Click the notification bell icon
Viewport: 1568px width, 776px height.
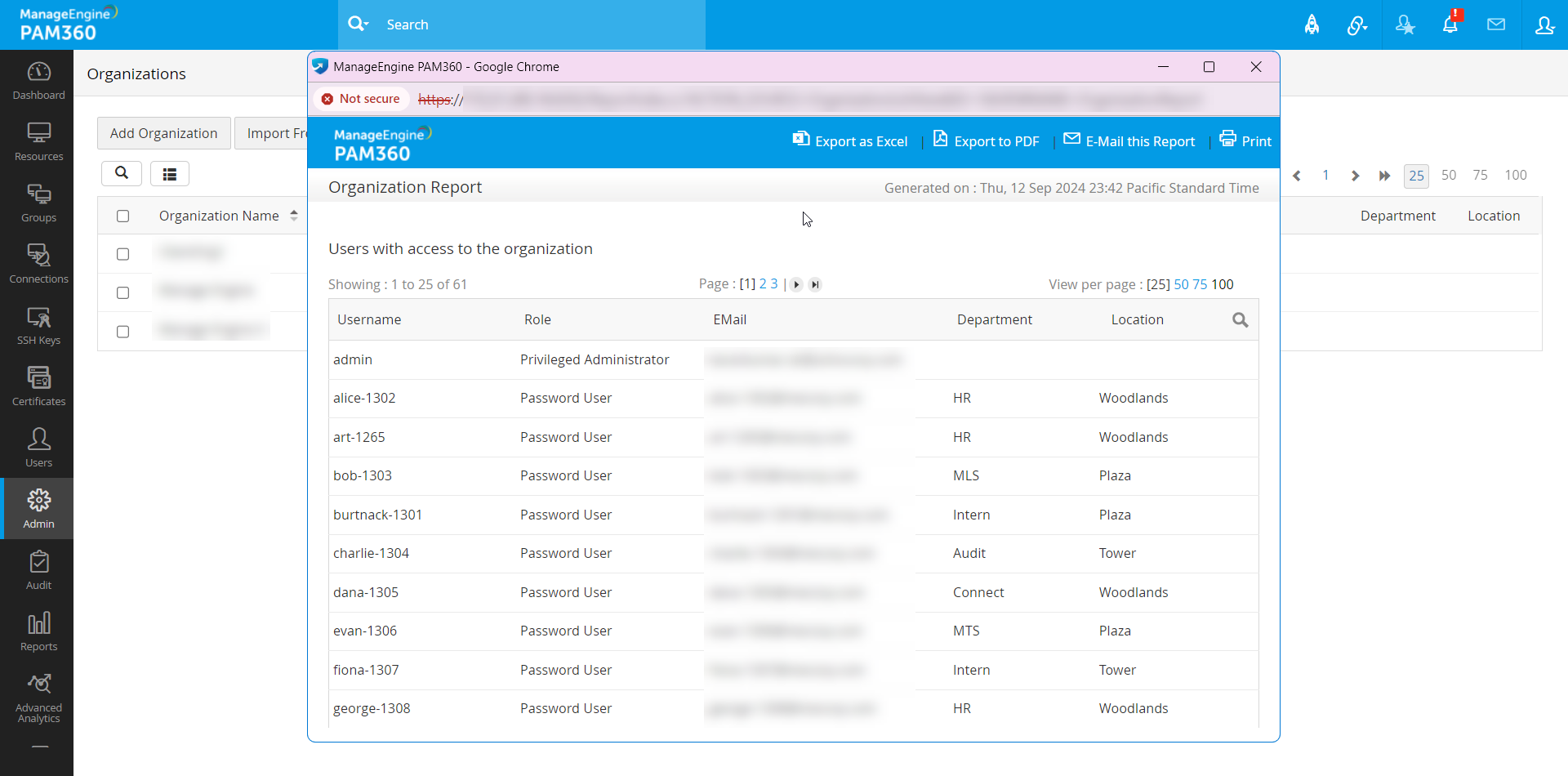pos(1450,25)
